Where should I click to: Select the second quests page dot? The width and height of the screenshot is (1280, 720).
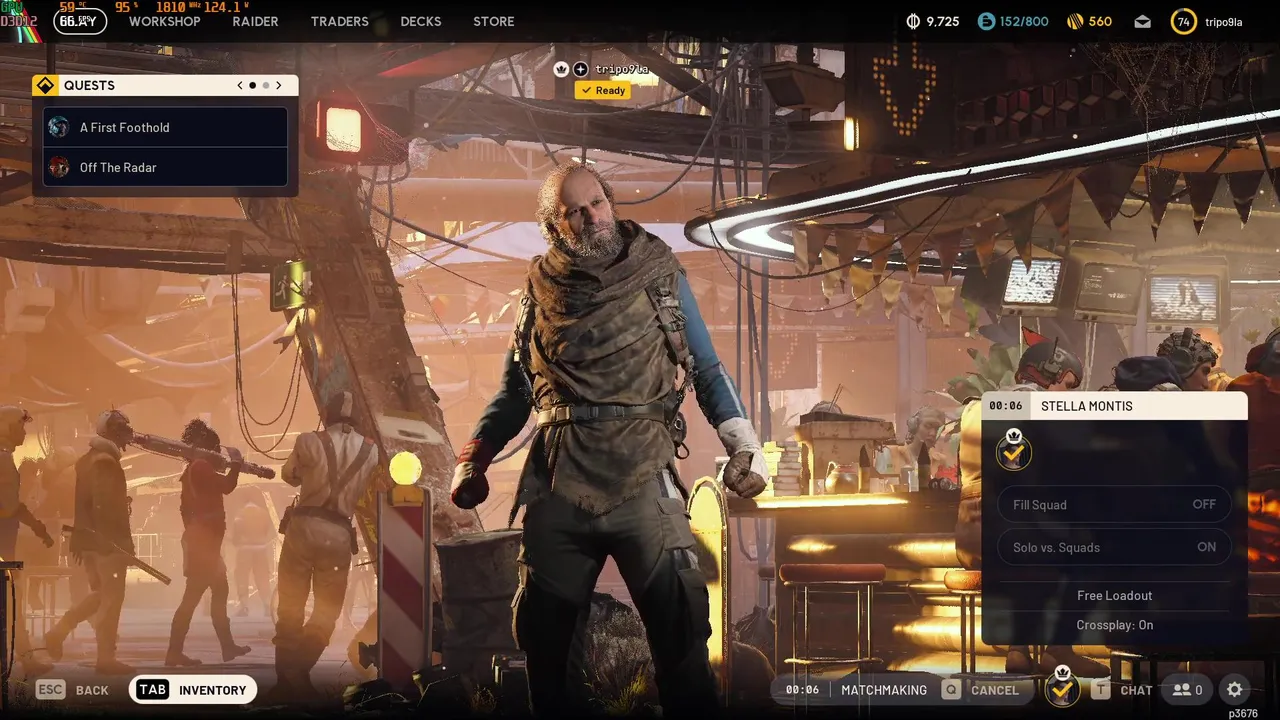[265, 86]
